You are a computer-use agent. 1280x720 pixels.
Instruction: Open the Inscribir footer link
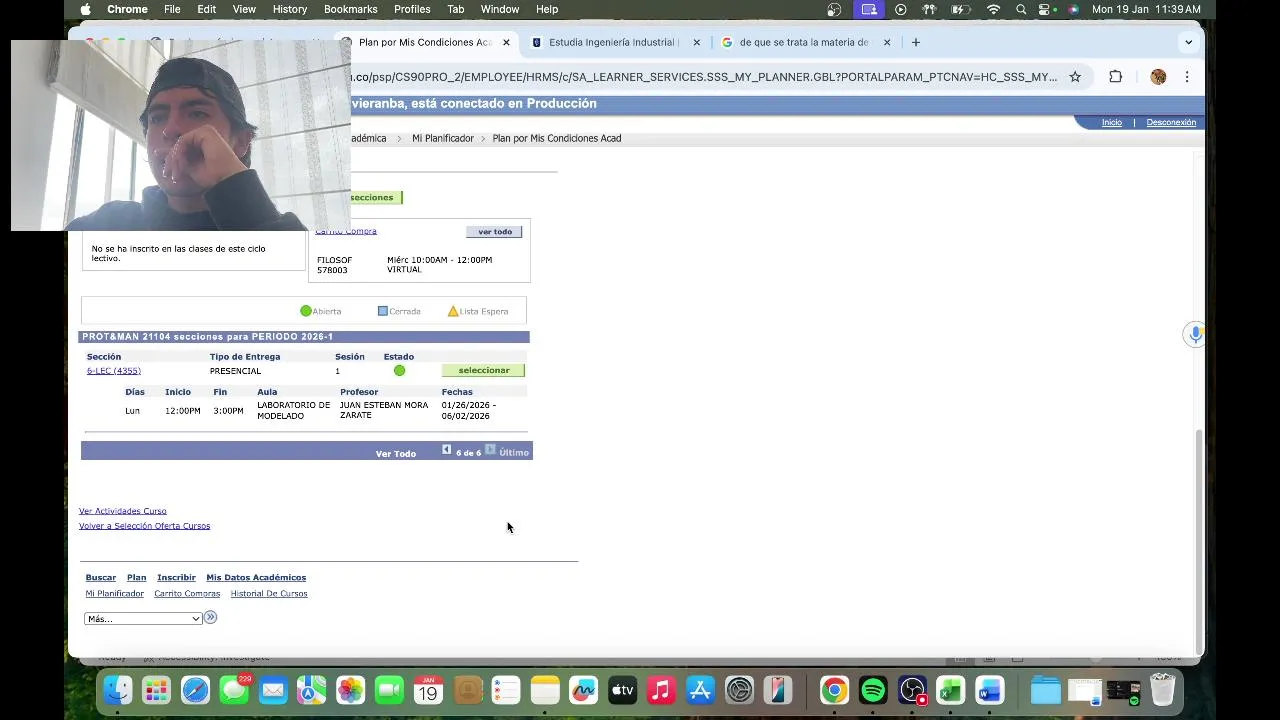[x=176, y=577]
